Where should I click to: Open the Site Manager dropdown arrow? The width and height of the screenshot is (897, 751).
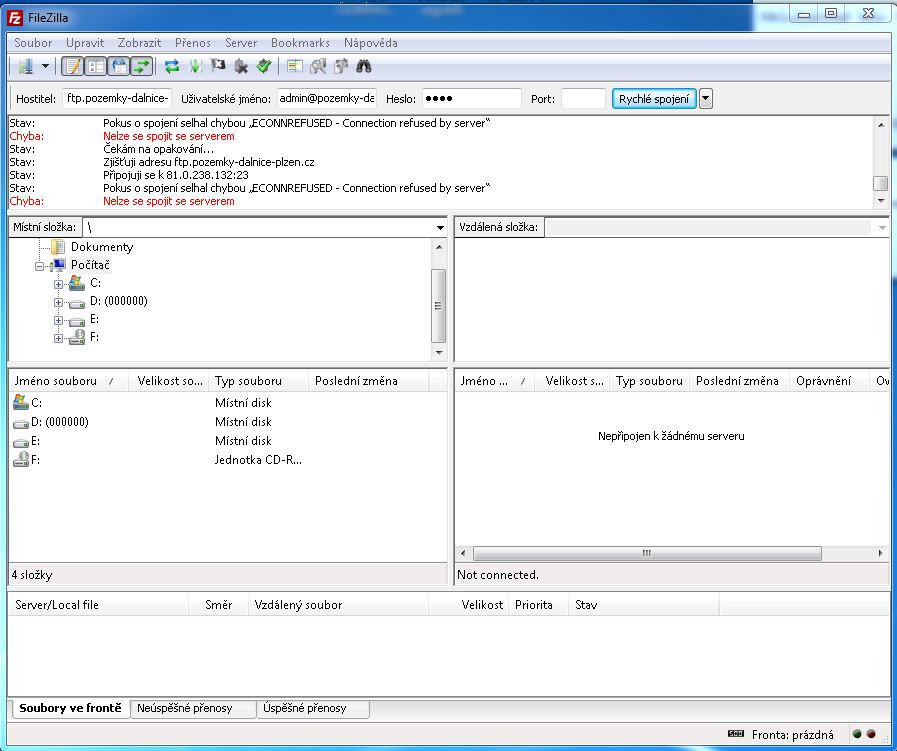pyautogui.click(x=45, y=66)
